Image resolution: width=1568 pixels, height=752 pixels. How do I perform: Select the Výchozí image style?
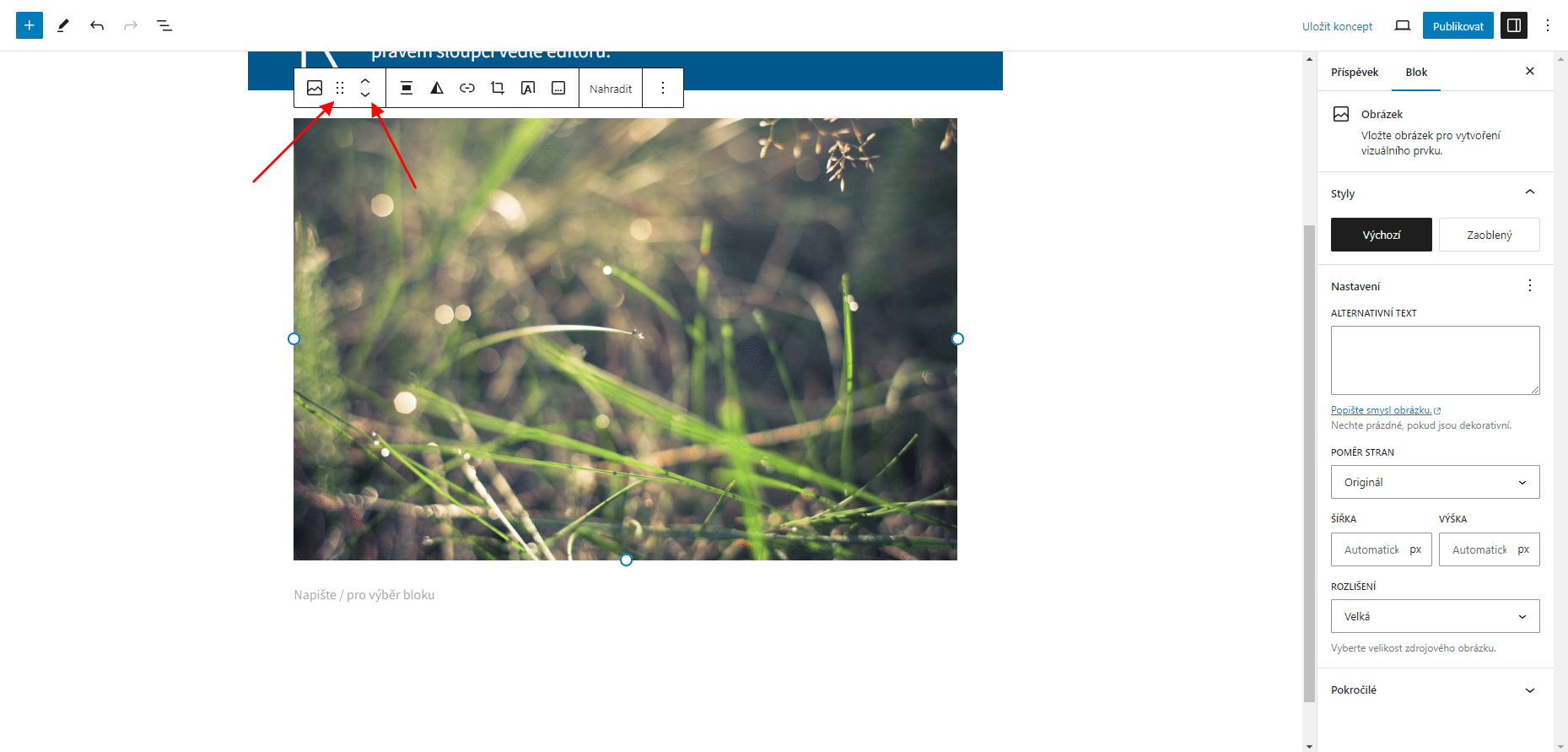[1382, 235]
